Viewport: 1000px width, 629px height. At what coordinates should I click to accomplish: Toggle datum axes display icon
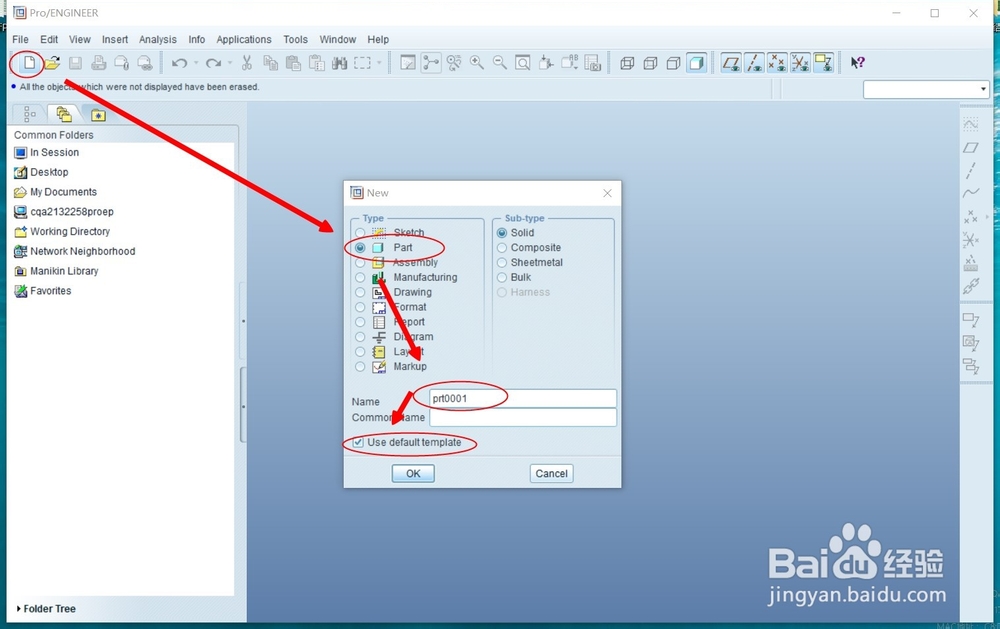pos(754,63)
